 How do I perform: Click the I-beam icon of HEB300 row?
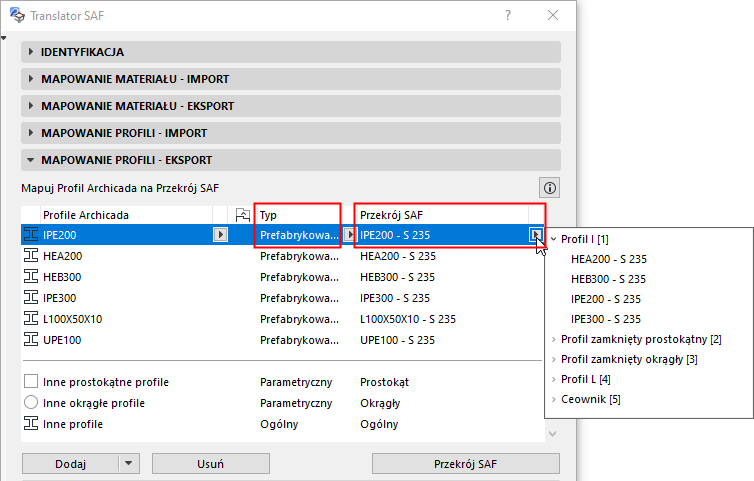31,277
